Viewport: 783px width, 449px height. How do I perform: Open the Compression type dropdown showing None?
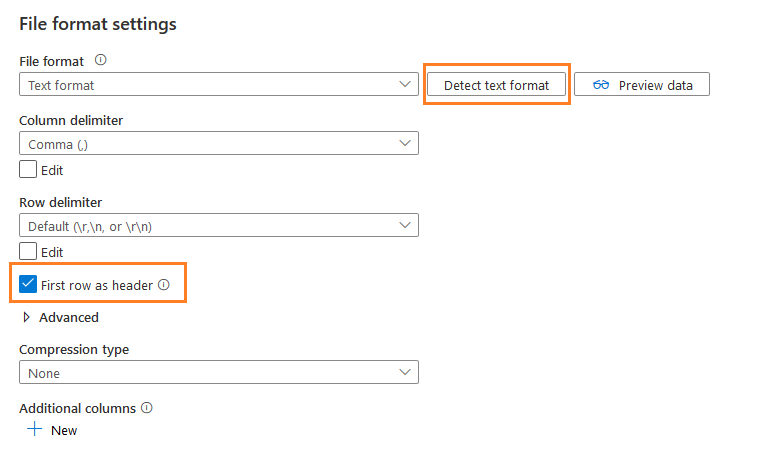point(218,373)
